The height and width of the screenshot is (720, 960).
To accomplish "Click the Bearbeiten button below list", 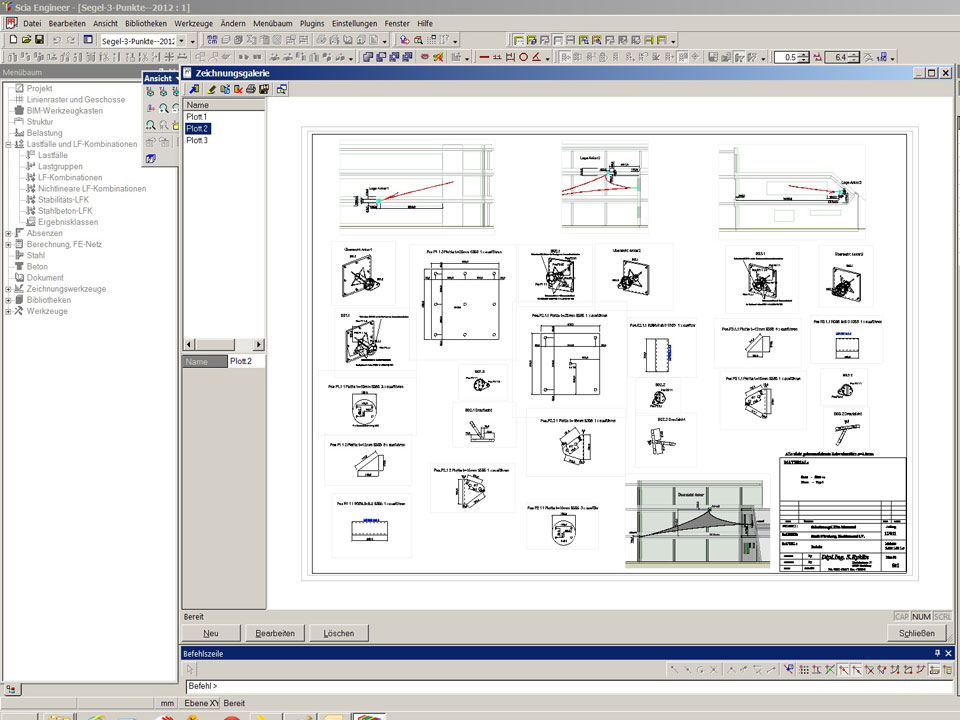I will [275, 633].
